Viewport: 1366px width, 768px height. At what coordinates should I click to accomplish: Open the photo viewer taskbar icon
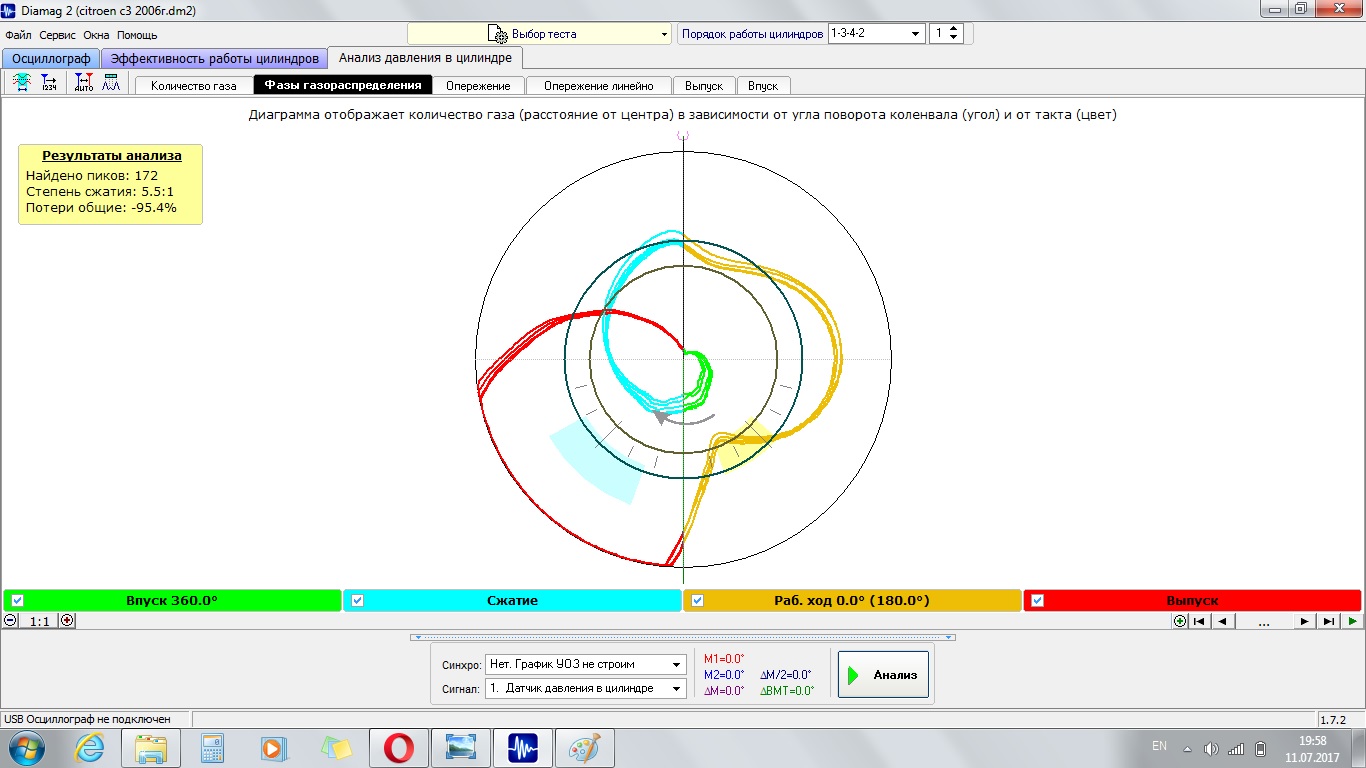(x=461, y=748)
